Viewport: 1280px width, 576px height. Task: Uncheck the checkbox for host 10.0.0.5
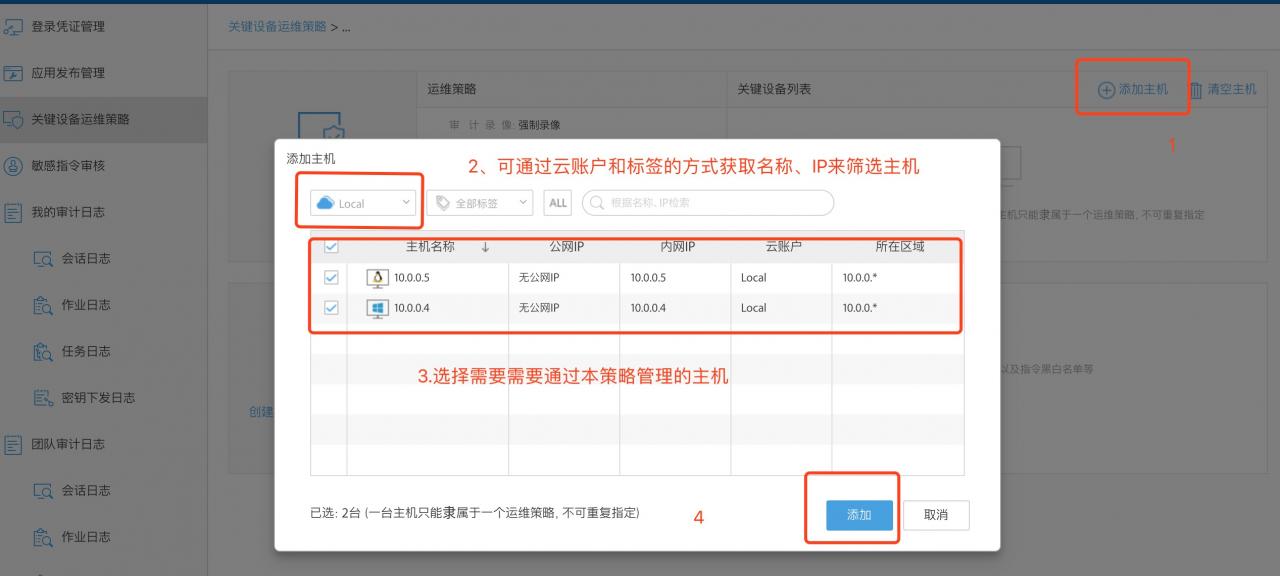(x=331, y=278)
